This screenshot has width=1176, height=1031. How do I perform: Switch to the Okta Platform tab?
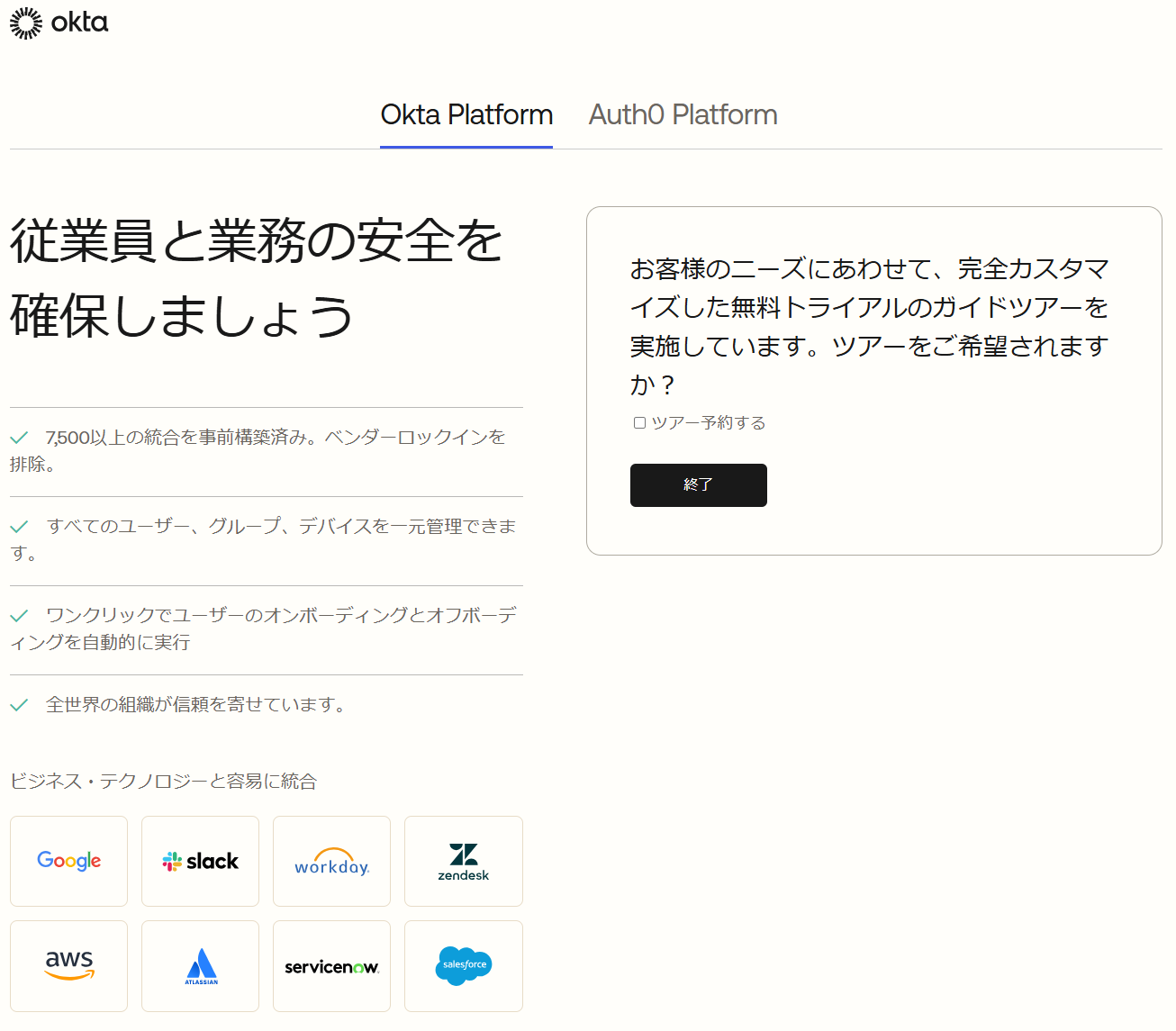coord(466,115)
